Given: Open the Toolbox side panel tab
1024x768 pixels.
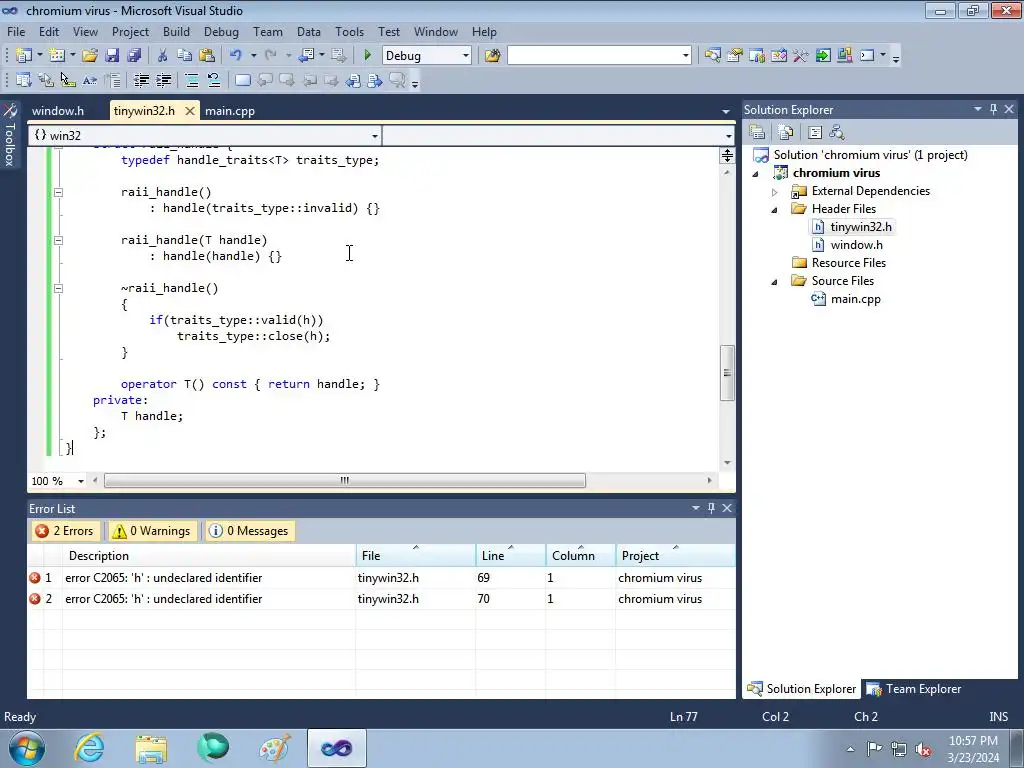Looking at the screenshot, I should [10, 136].
